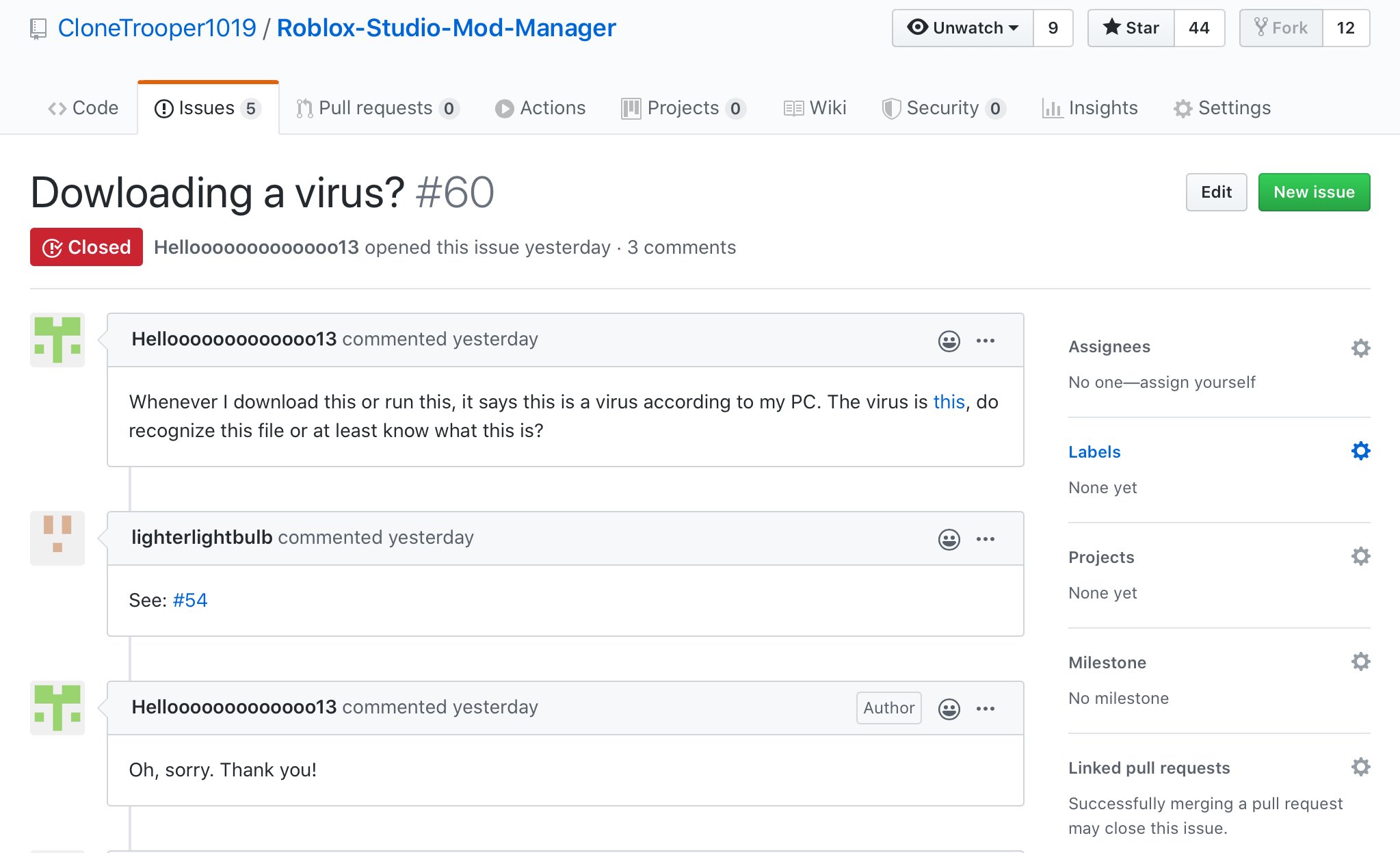Click the Linked pull requests gear
The image size is (1400, 853).
click(1360, 767)
